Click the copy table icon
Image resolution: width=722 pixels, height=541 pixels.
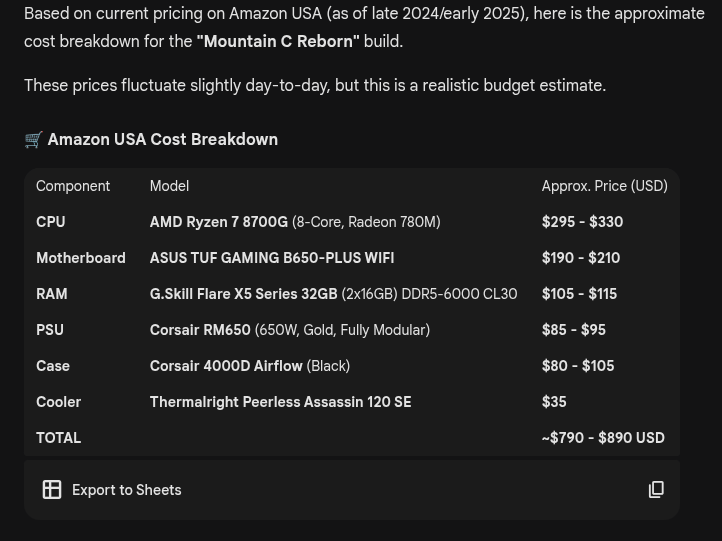coord(656,490)
